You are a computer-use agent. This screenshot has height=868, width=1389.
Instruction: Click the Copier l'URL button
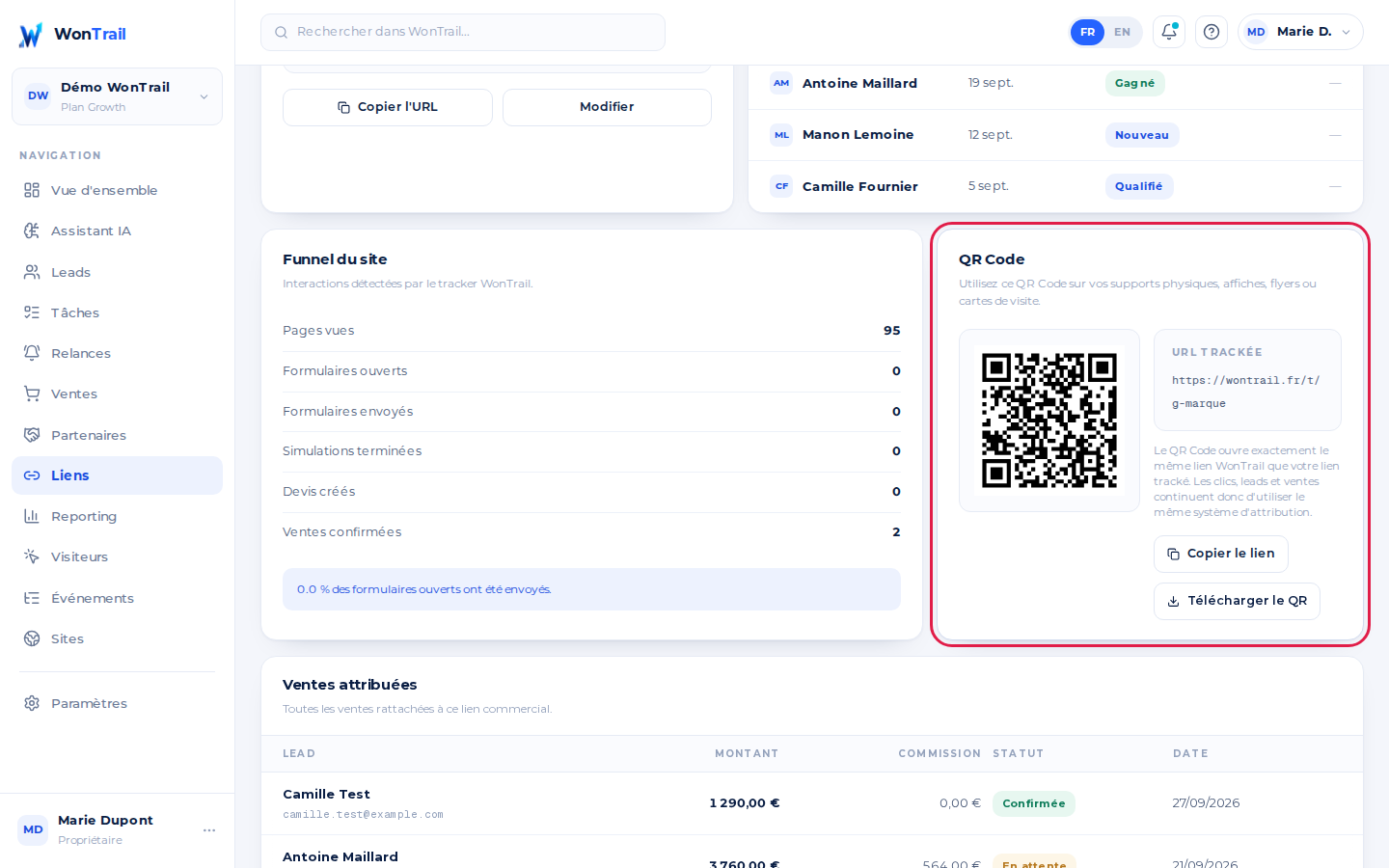[388, 107]
